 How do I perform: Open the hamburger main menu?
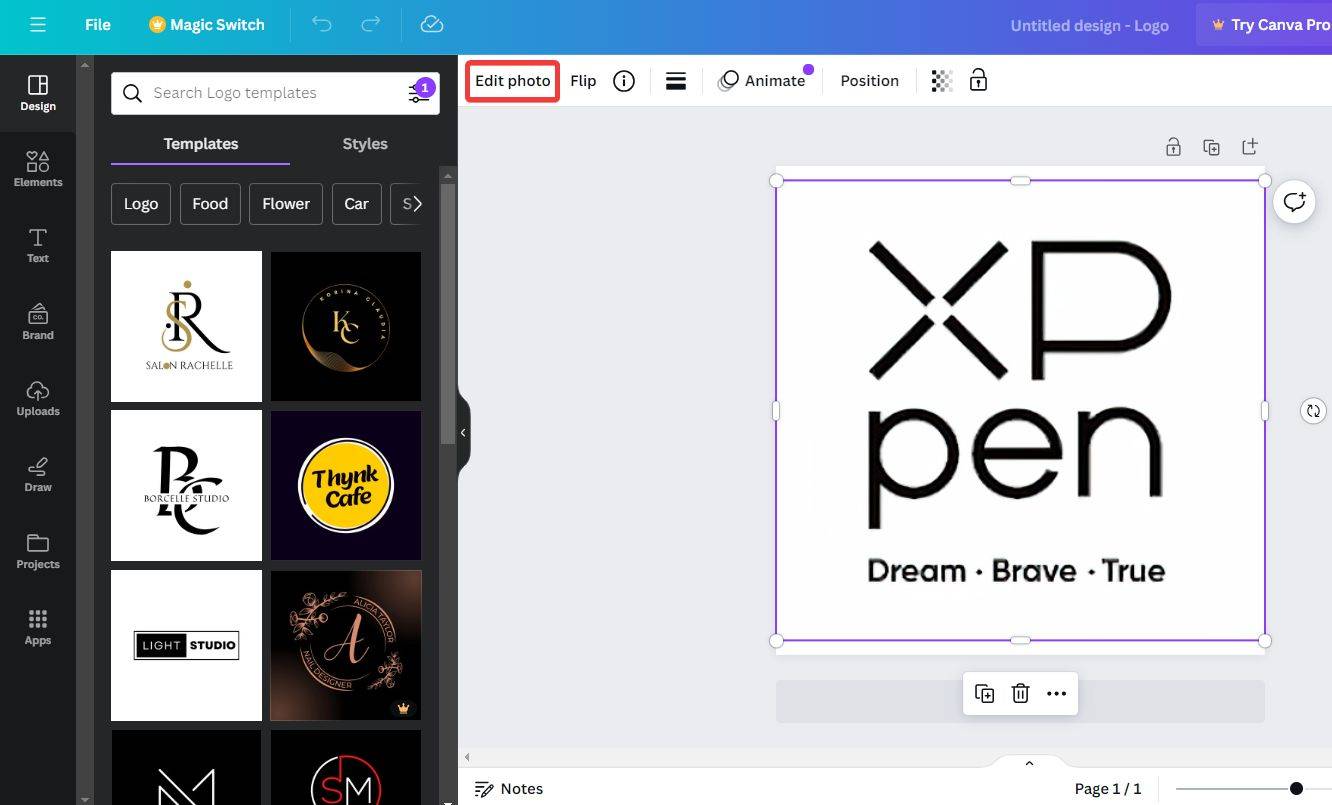(x=38, y=25)
